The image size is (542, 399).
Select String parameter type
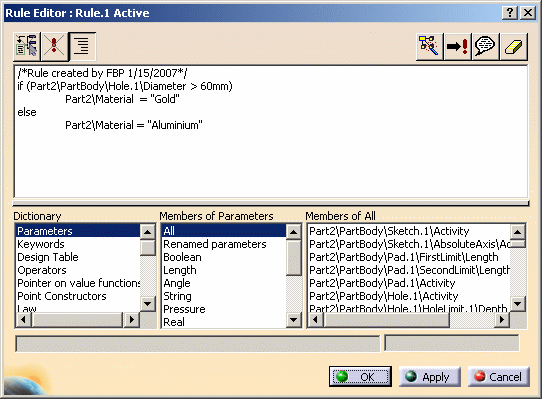pos(224,296)
